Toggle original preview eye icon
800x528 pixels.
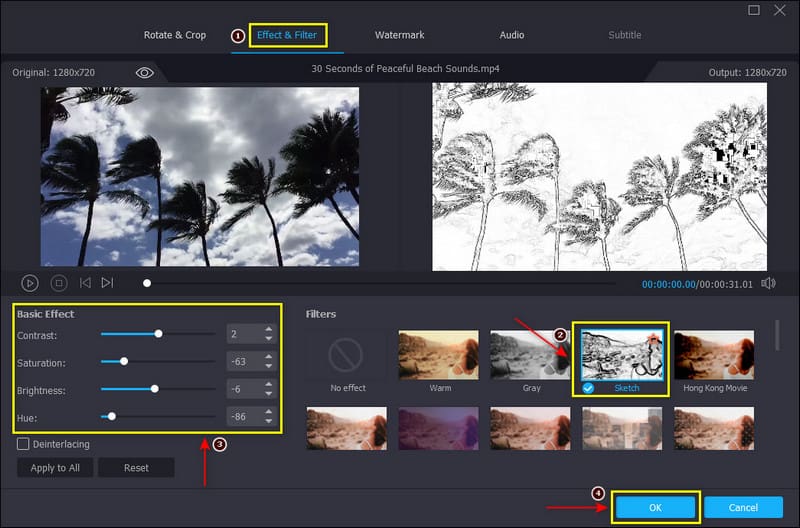click(145, 73)
